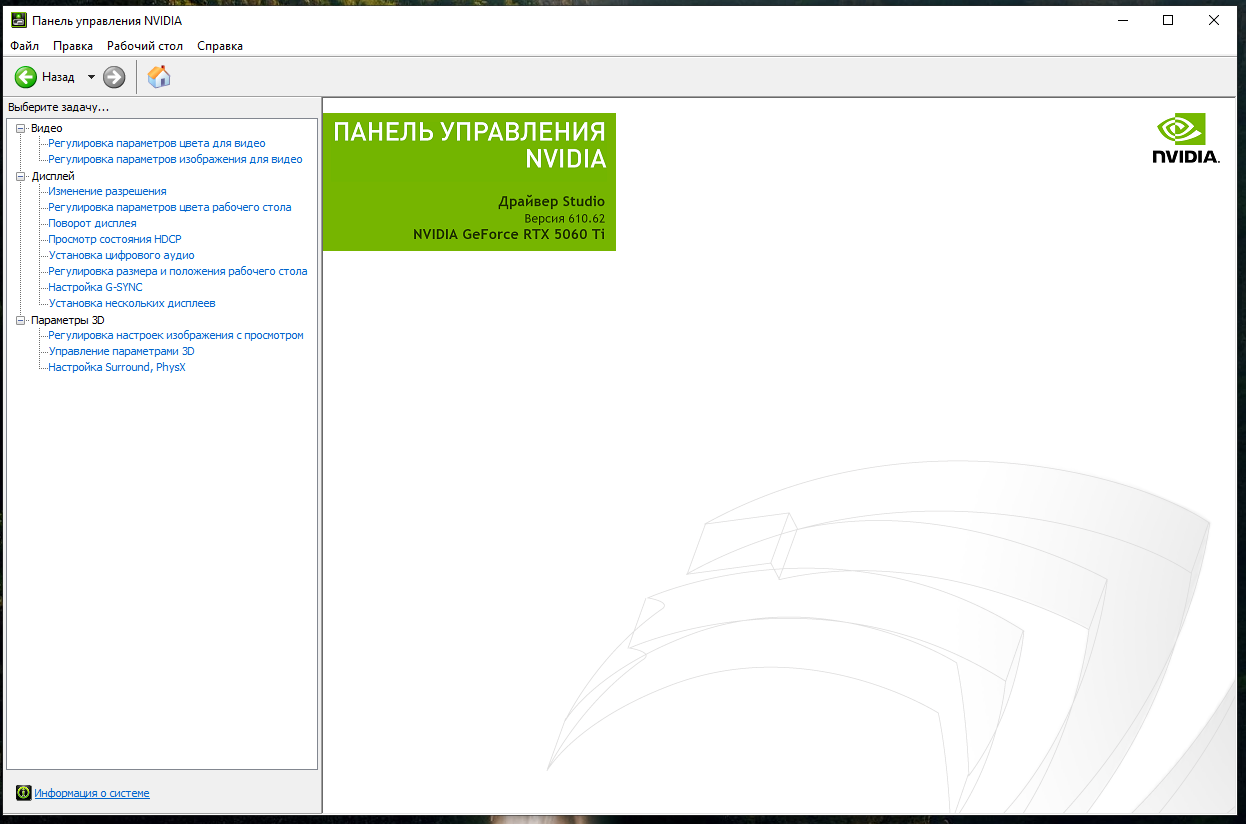Open the Рабочий стол menu
Screen dimensions: 1246x824
point(145,46)
